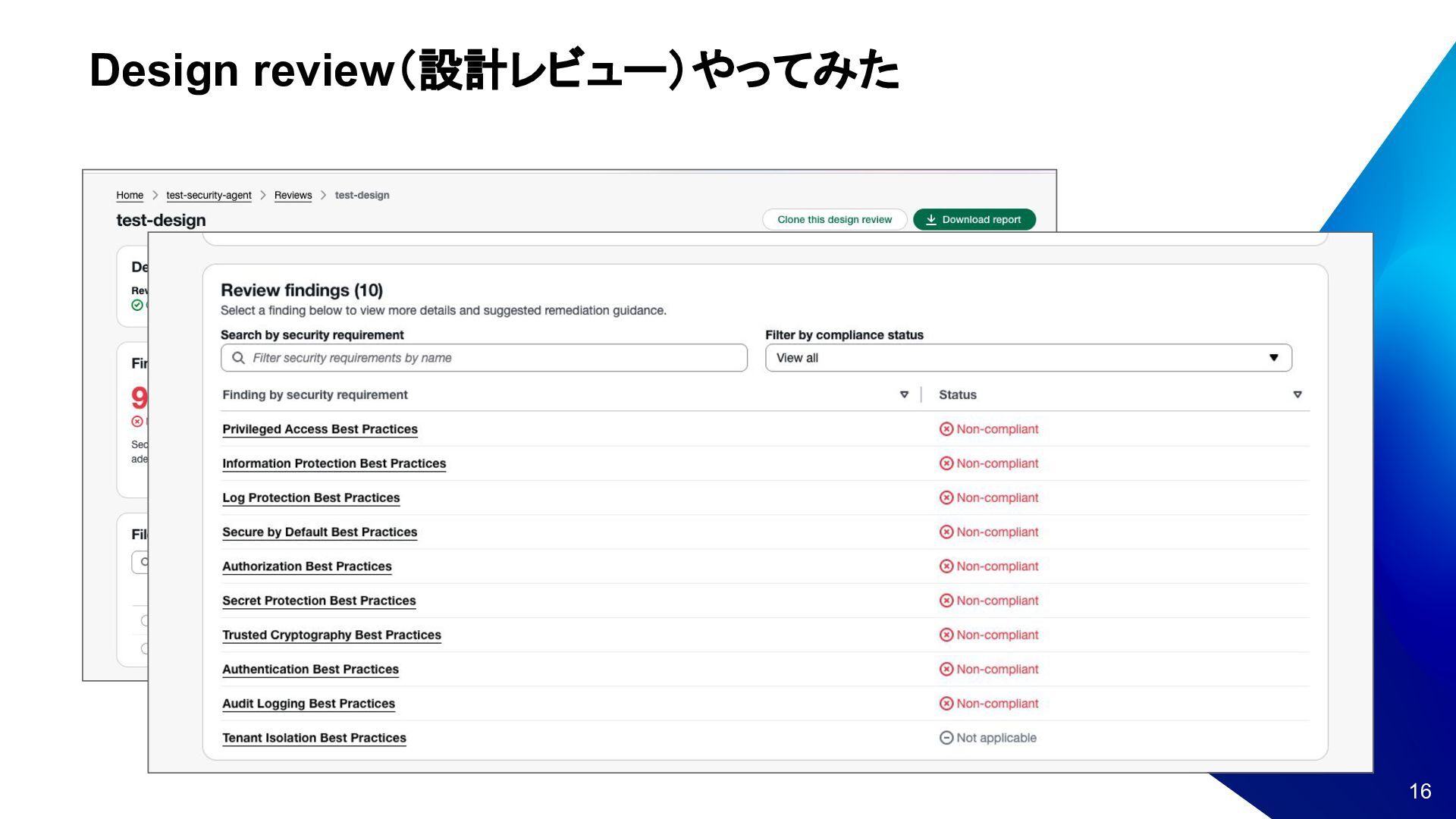1456x819 pixels.
Task: Click Non-compliant icon for Audit Logging row
Action: [946, 704]
